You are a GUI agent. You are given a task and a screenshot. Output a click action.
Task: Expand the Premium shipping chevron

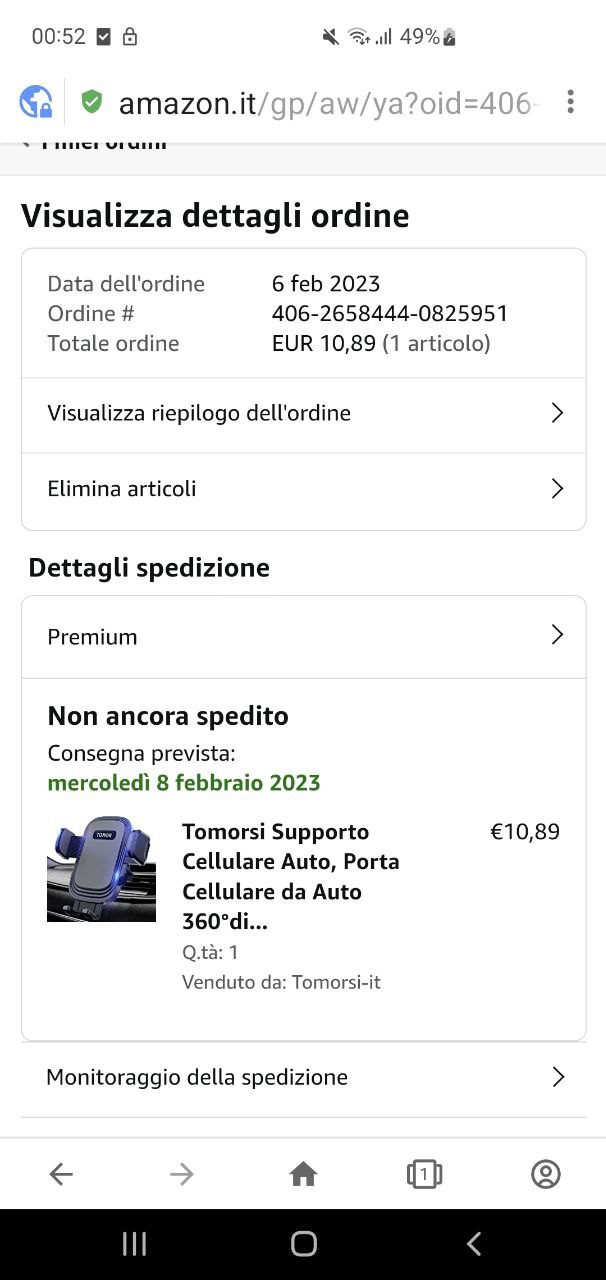(x=558, y=635)
